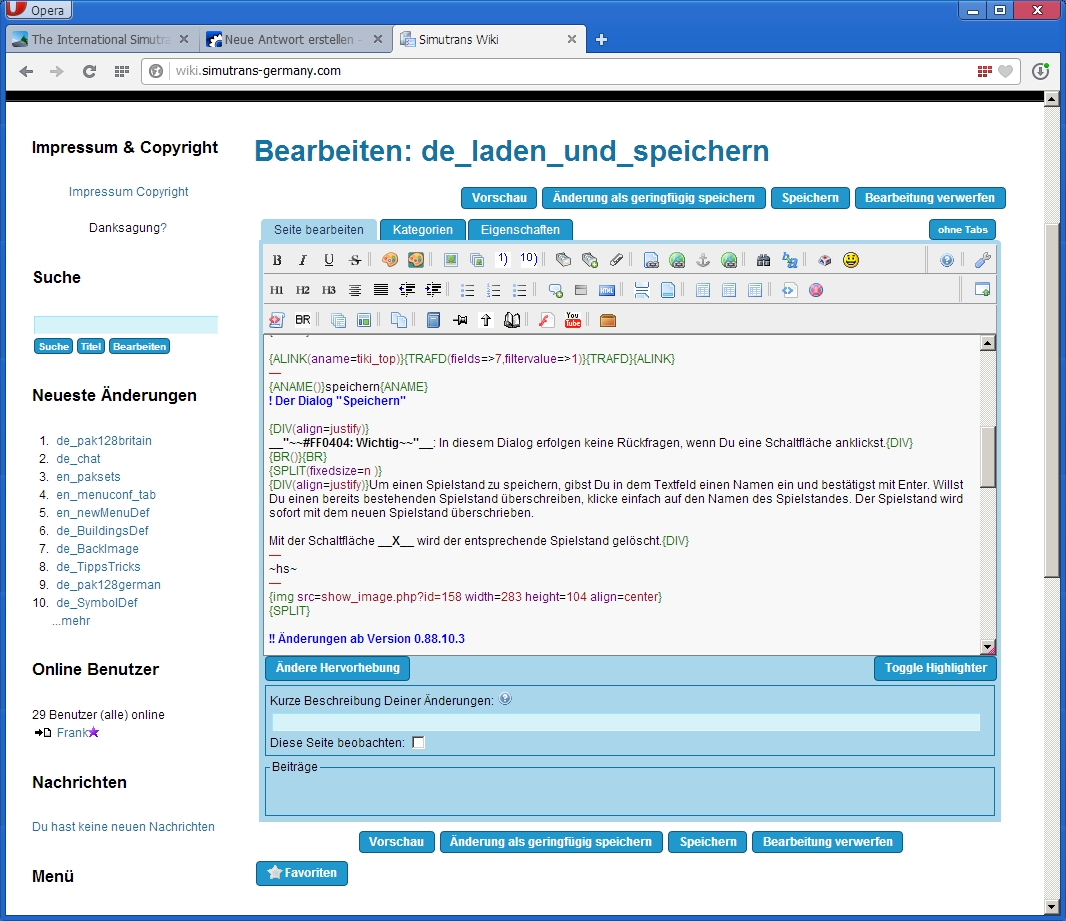Viewport: 1066px width, 921px height.
Task: Click the italic text icon
Action: 303,260
